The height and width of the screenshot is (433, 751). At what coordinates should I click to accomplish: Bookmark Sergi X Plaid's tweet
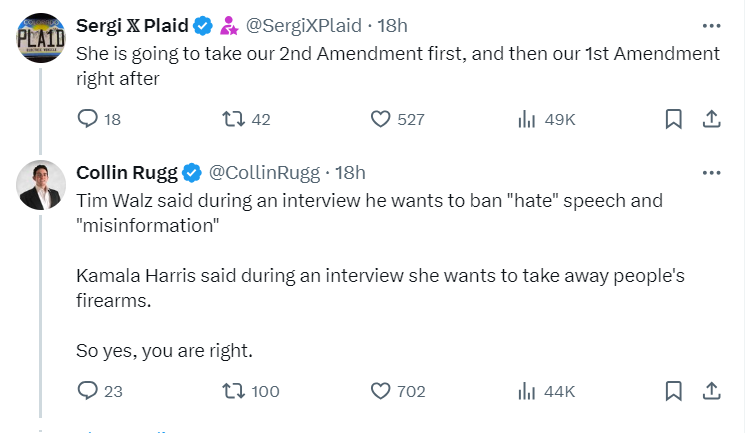[x=674, y=119]
